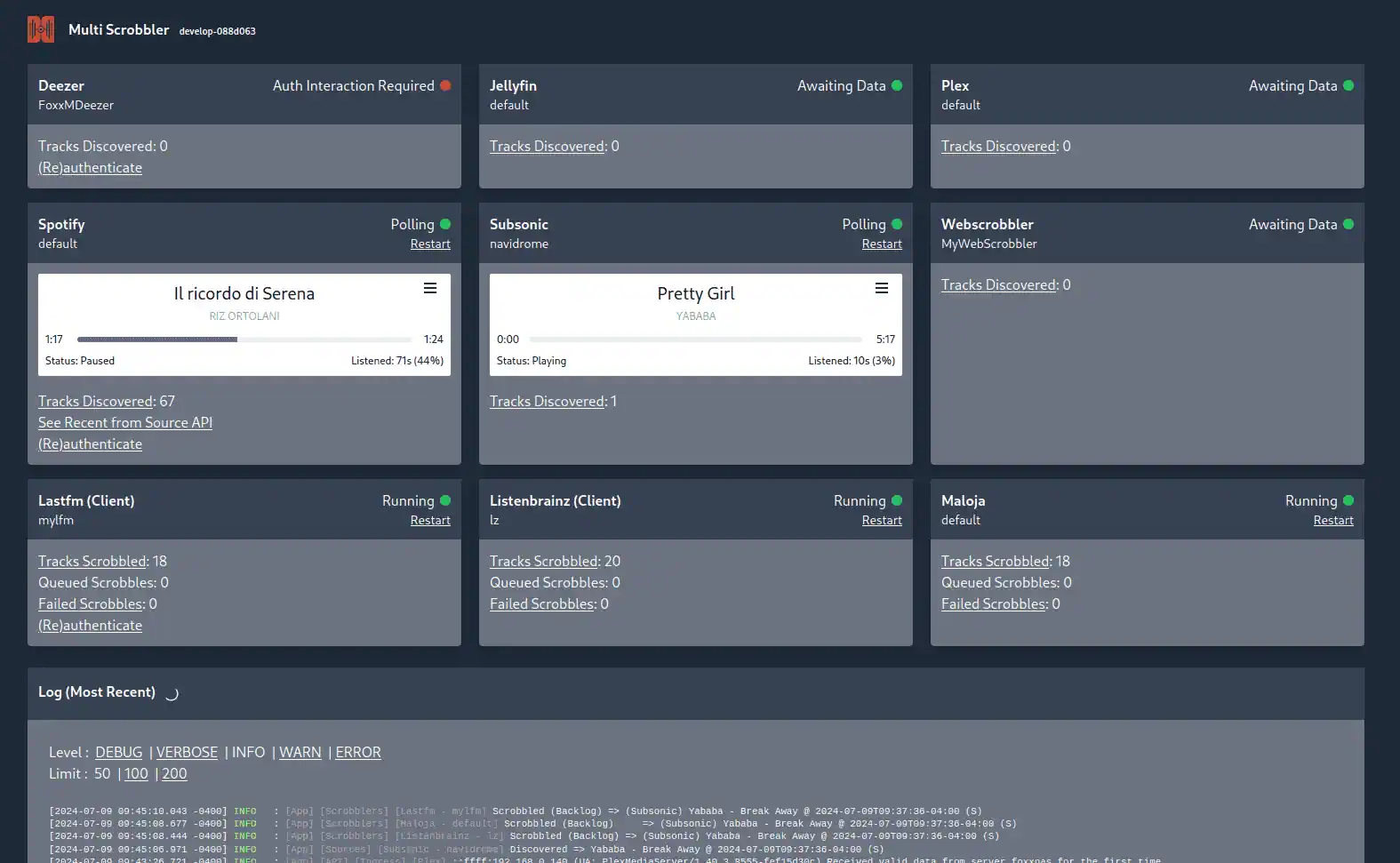Set log level to ERROR
Image resolution: width=1400 pixels, height=863 pixels.
coord(358,752)
